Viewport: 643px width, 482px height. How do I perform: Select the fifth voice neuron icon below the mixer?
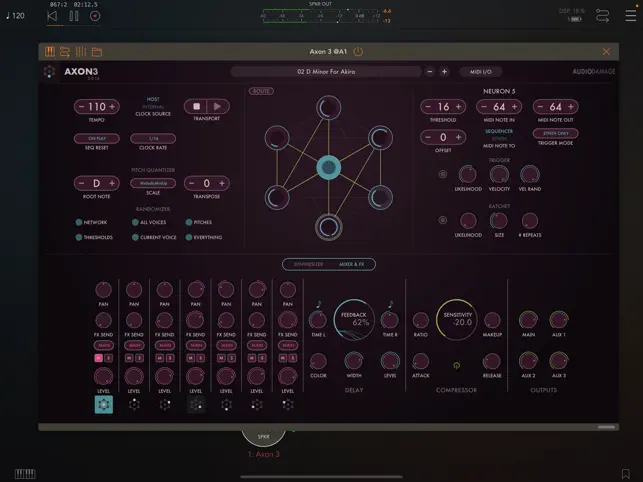pyautogui.click(x=226, y=404)
